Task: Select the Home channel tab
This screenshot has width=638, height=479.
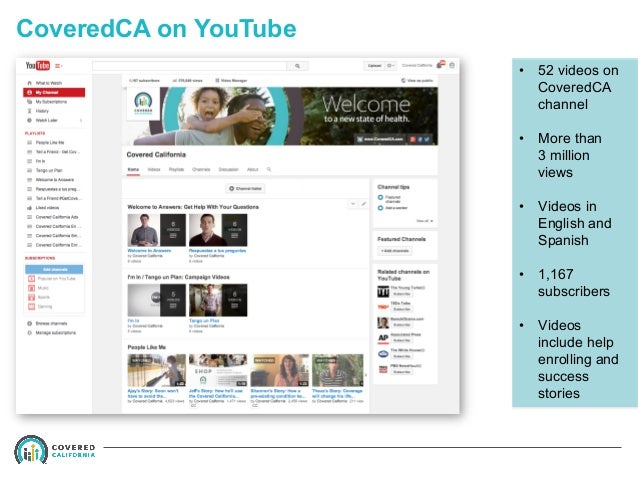Action: (x=133, y=170)
